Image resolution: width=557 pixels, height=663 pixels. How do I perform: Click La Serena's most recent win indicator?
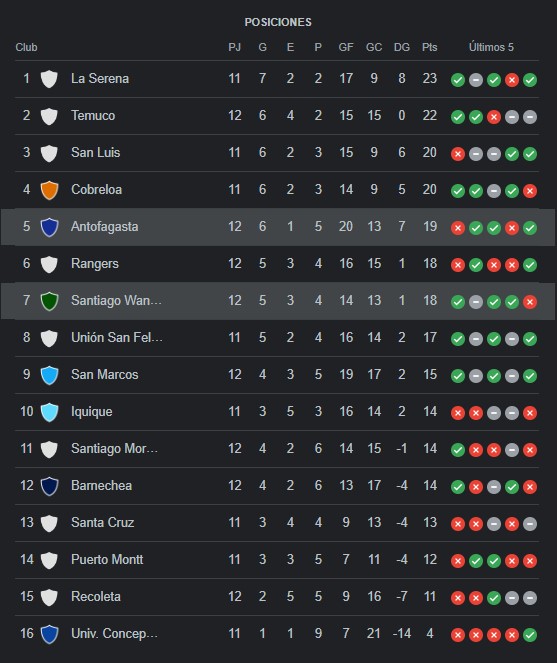[x=530, y=79]
